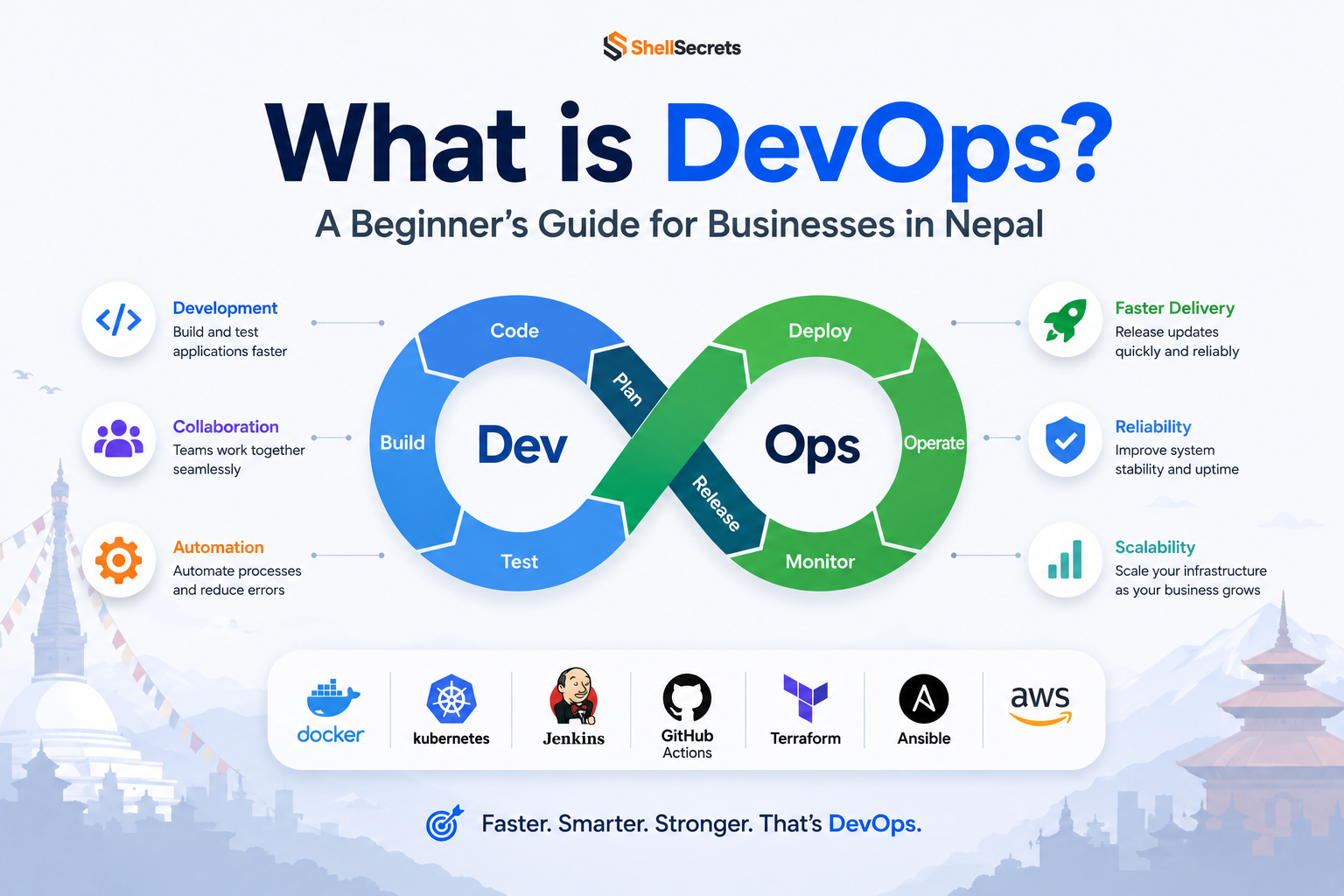
Task: Click the "Development" heading
Action: 225,308
